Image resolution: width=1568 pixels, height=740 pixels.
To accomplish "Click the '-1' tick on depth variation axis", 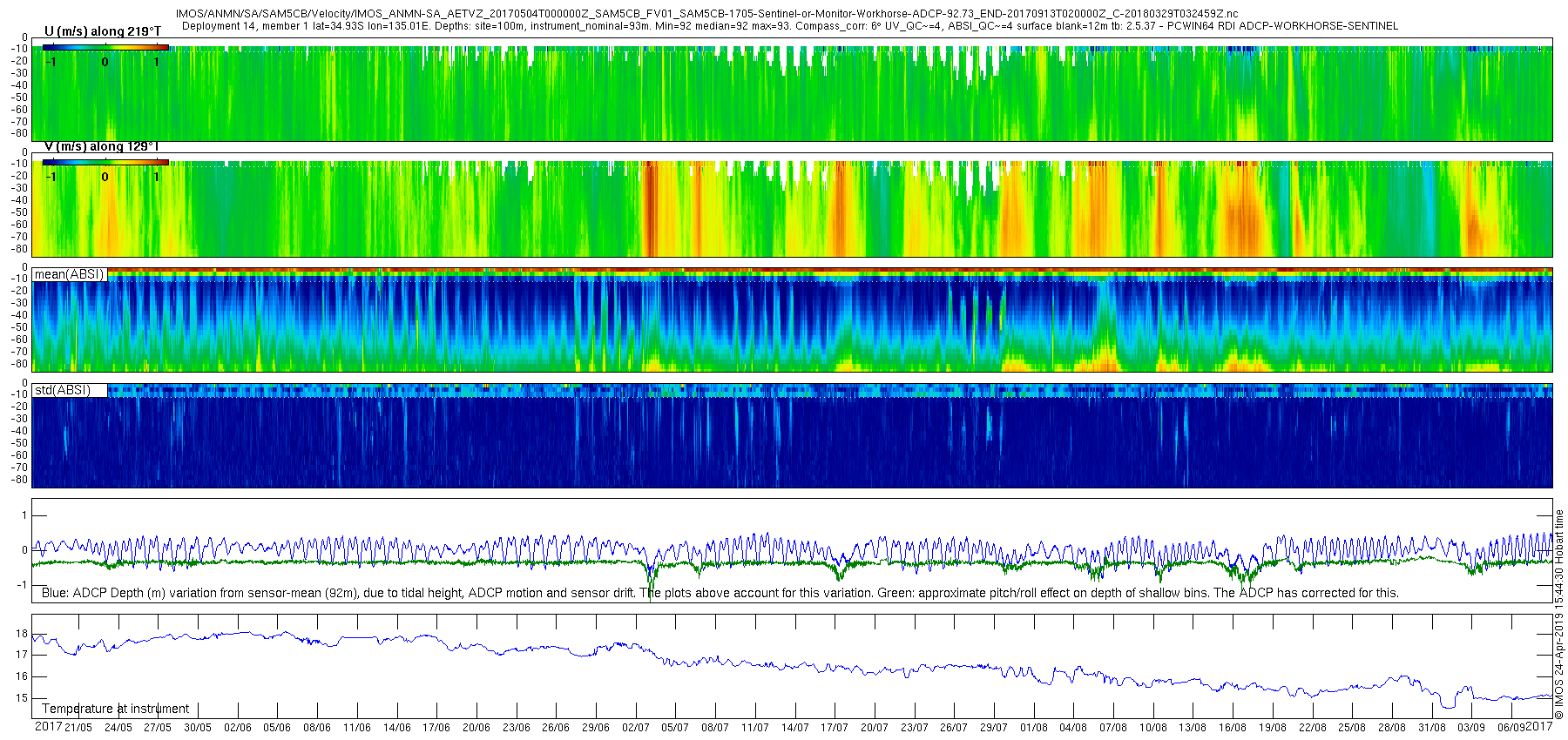I will pos(23,585).
